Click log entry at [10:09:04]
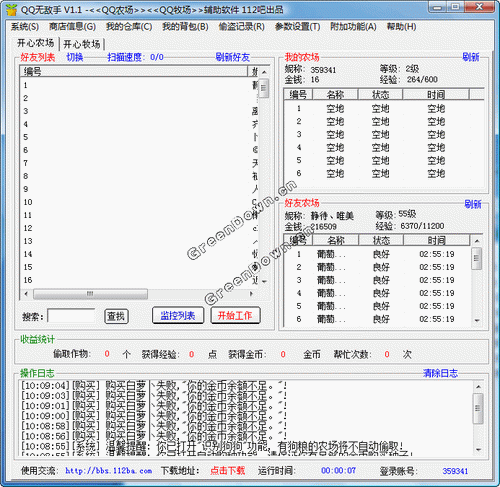This screenshot has width=500, height=487. (x=154, y=386)
